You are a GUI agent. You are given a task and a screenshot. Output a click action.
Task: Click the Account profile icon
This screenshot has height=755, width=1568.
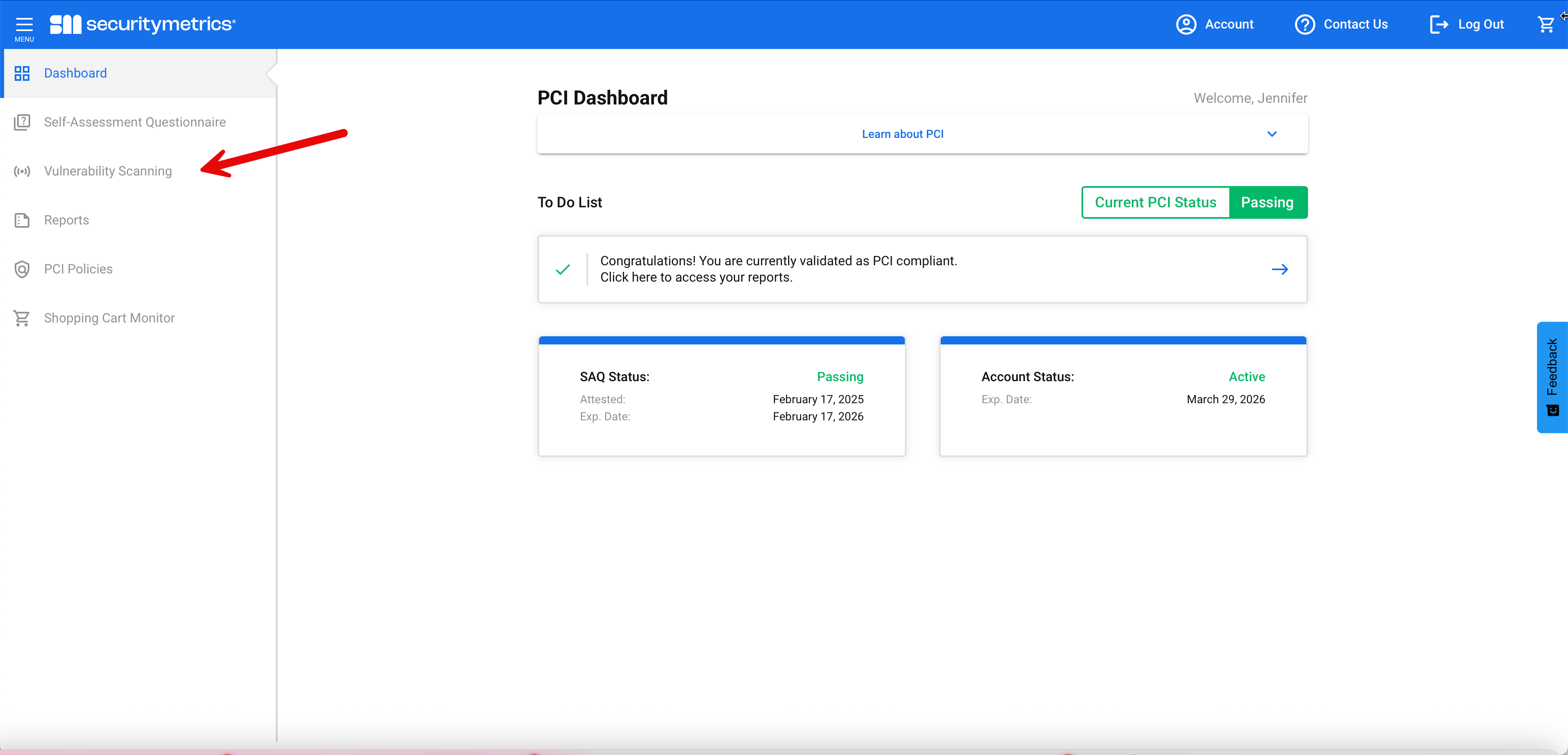pyautogui.click(x=1186, y=24)
